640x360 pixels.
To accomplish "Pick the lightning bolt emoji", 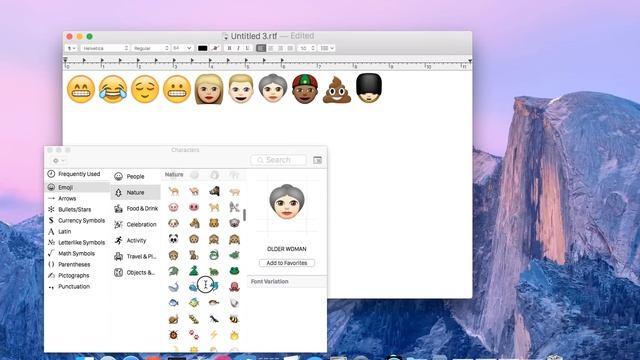I will [x=214, y=335].
